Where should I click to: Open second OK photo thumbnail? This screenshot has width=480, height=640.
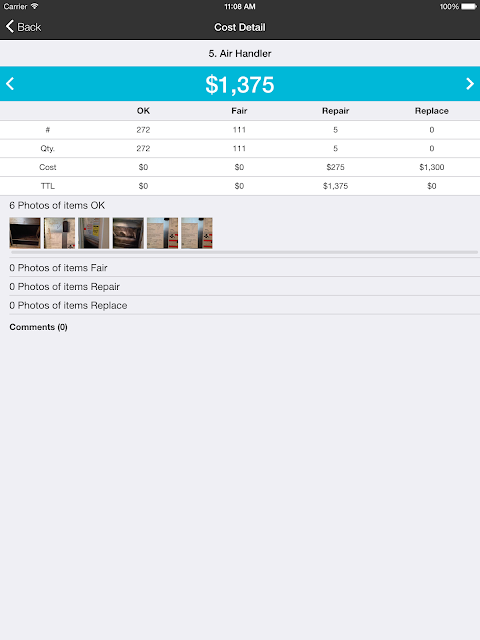[60, 233]
